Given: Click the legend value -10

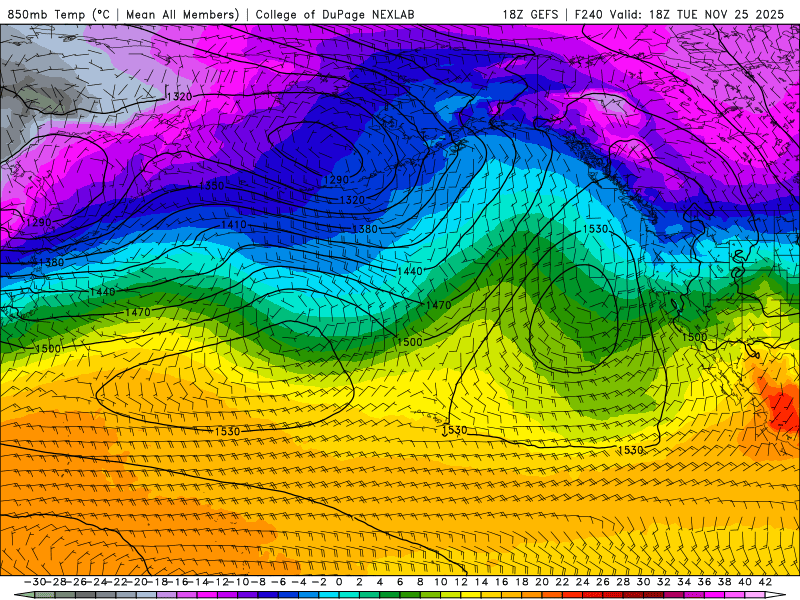Looking at the screenshot, I should click(x=237, y=582).
